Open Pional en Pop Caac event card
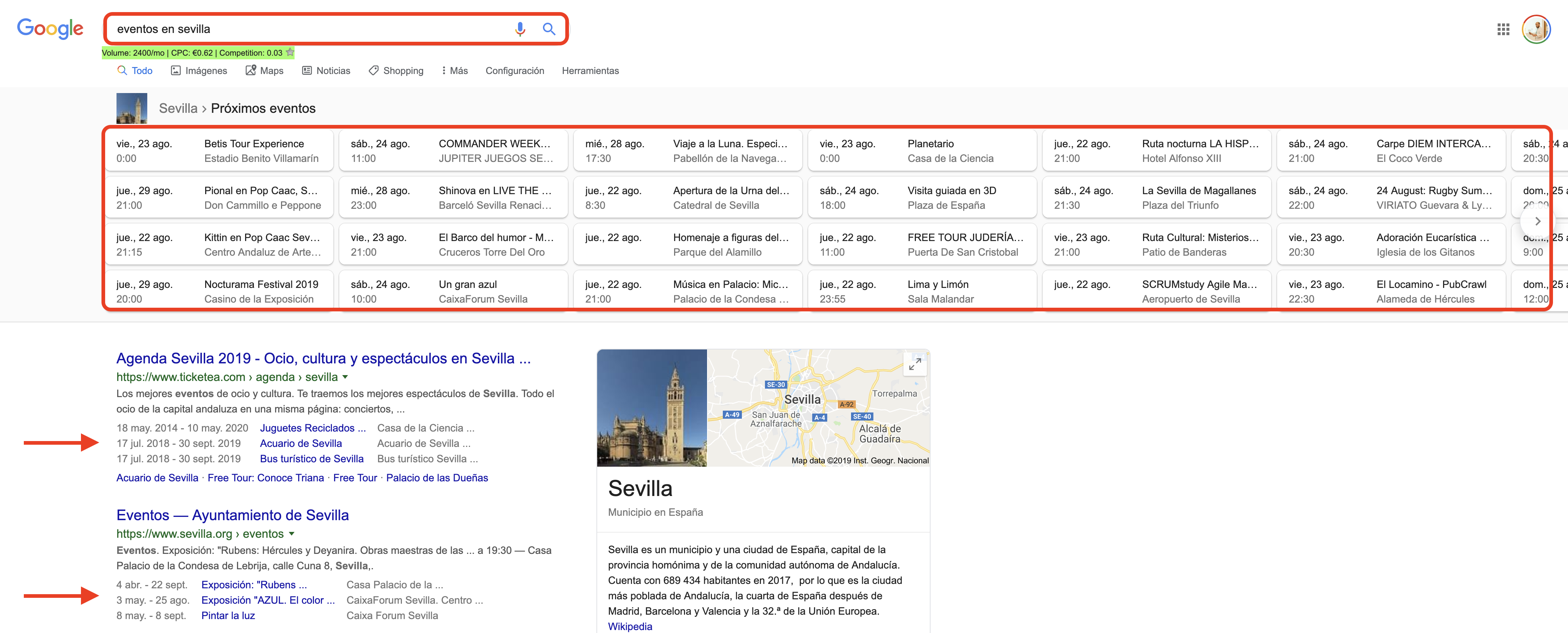Image resolution: width=1568 pixels, height=633 pixels. (219, 198)
